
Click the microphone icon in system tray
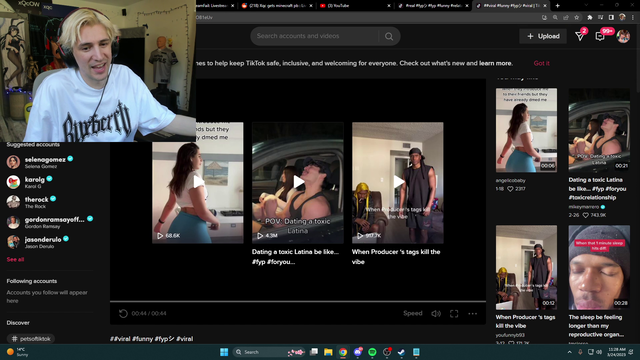pyautogui.click(x=580, y=352)
